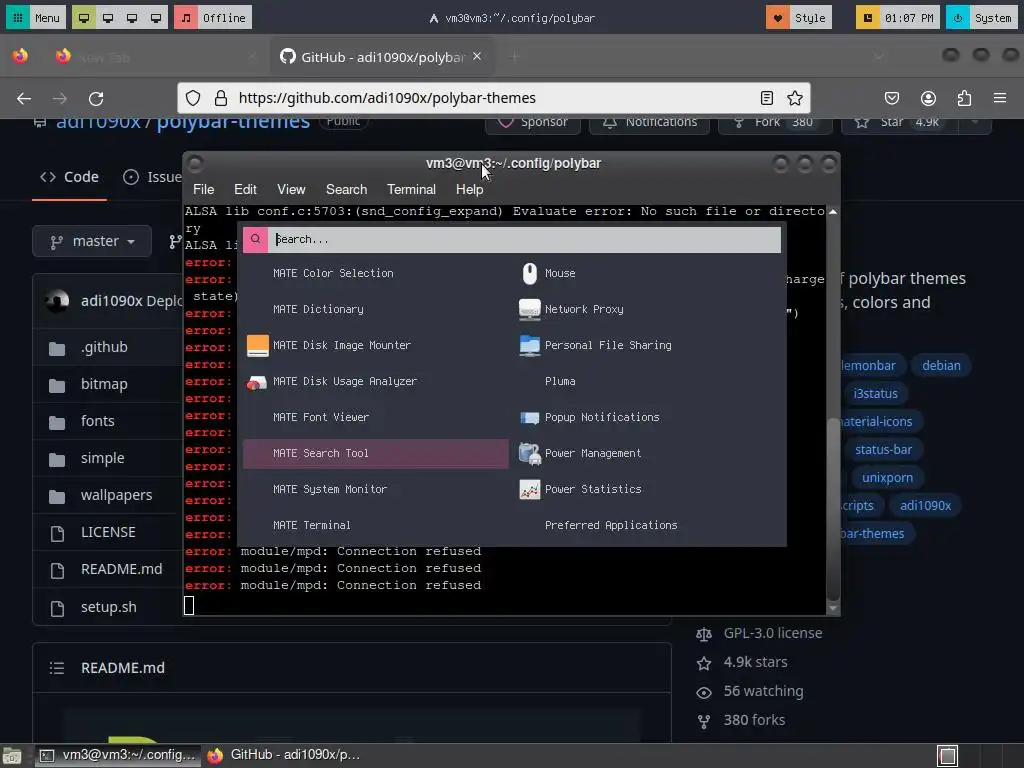Open Firefox account icon
This screenshot has height=768, width=1024.
(x=928, y=98)
